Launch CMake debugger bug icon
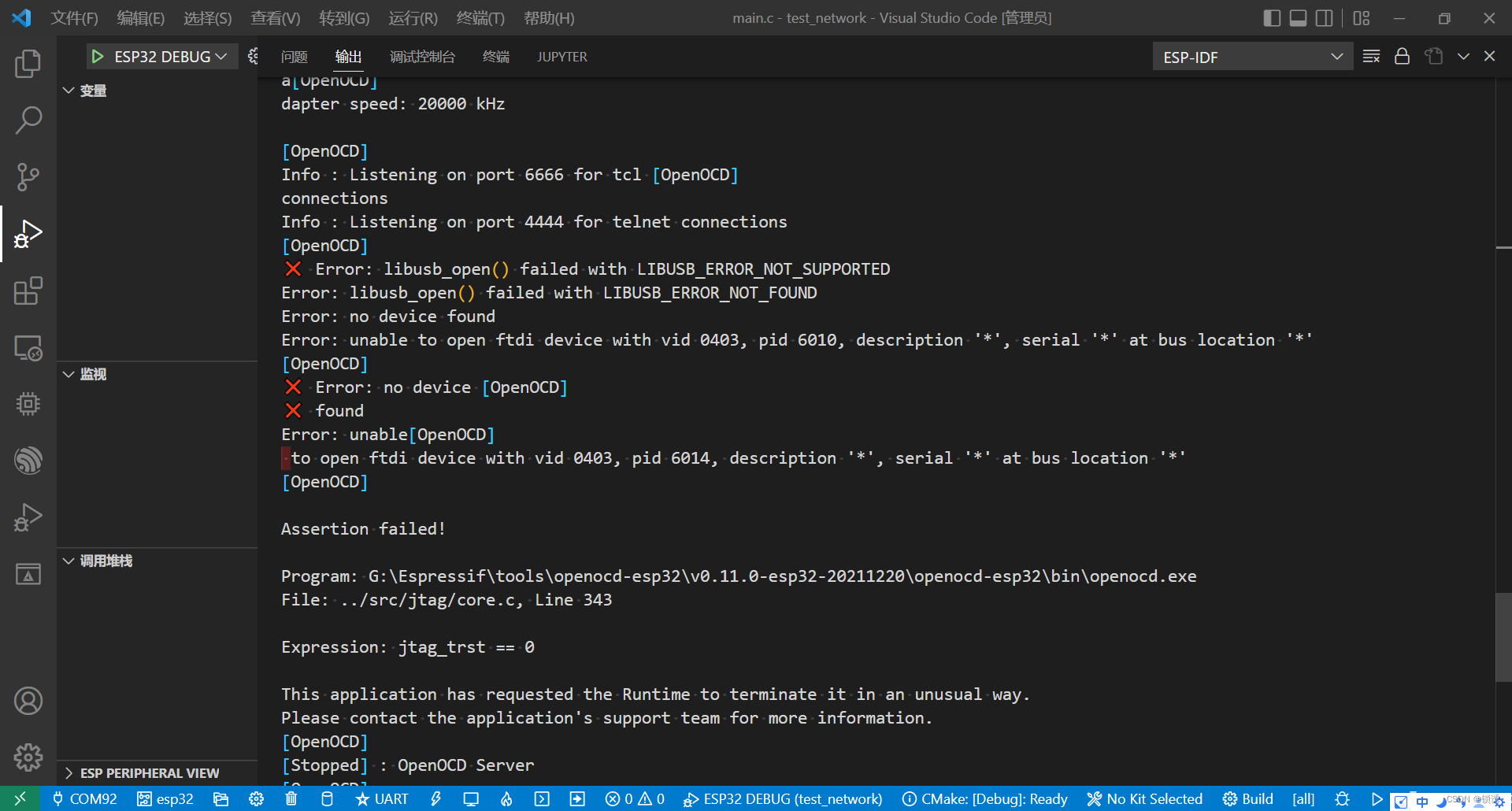Image resolution: width=1512 pixels, height=811 pixels. 1342,798
